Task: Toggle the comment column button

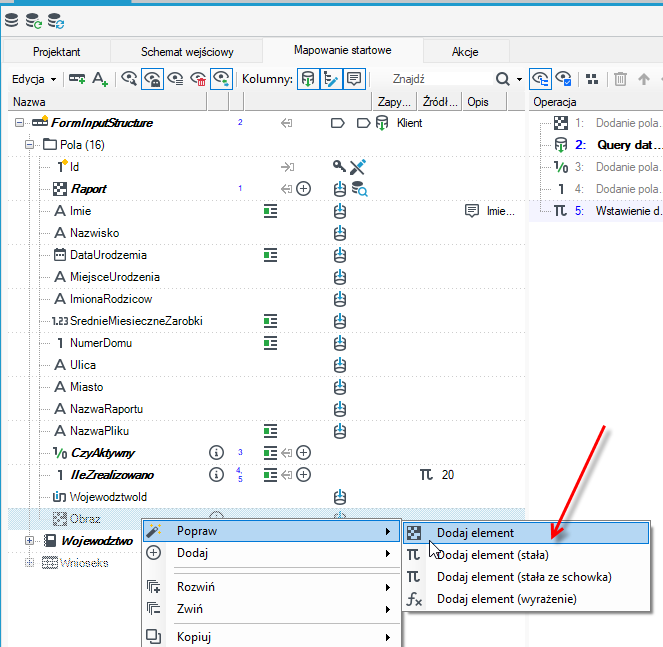Action: (x=354, y=79)
